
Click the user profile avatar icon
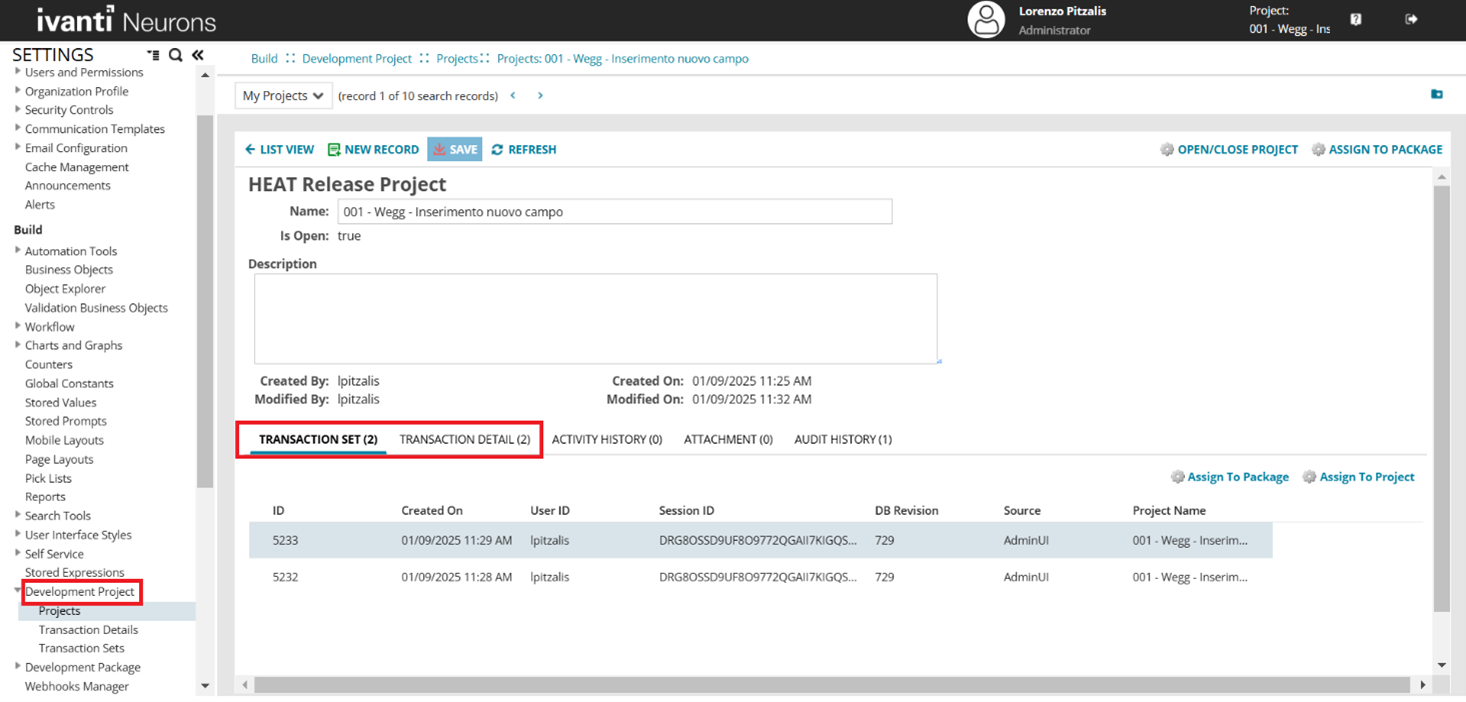986,20
